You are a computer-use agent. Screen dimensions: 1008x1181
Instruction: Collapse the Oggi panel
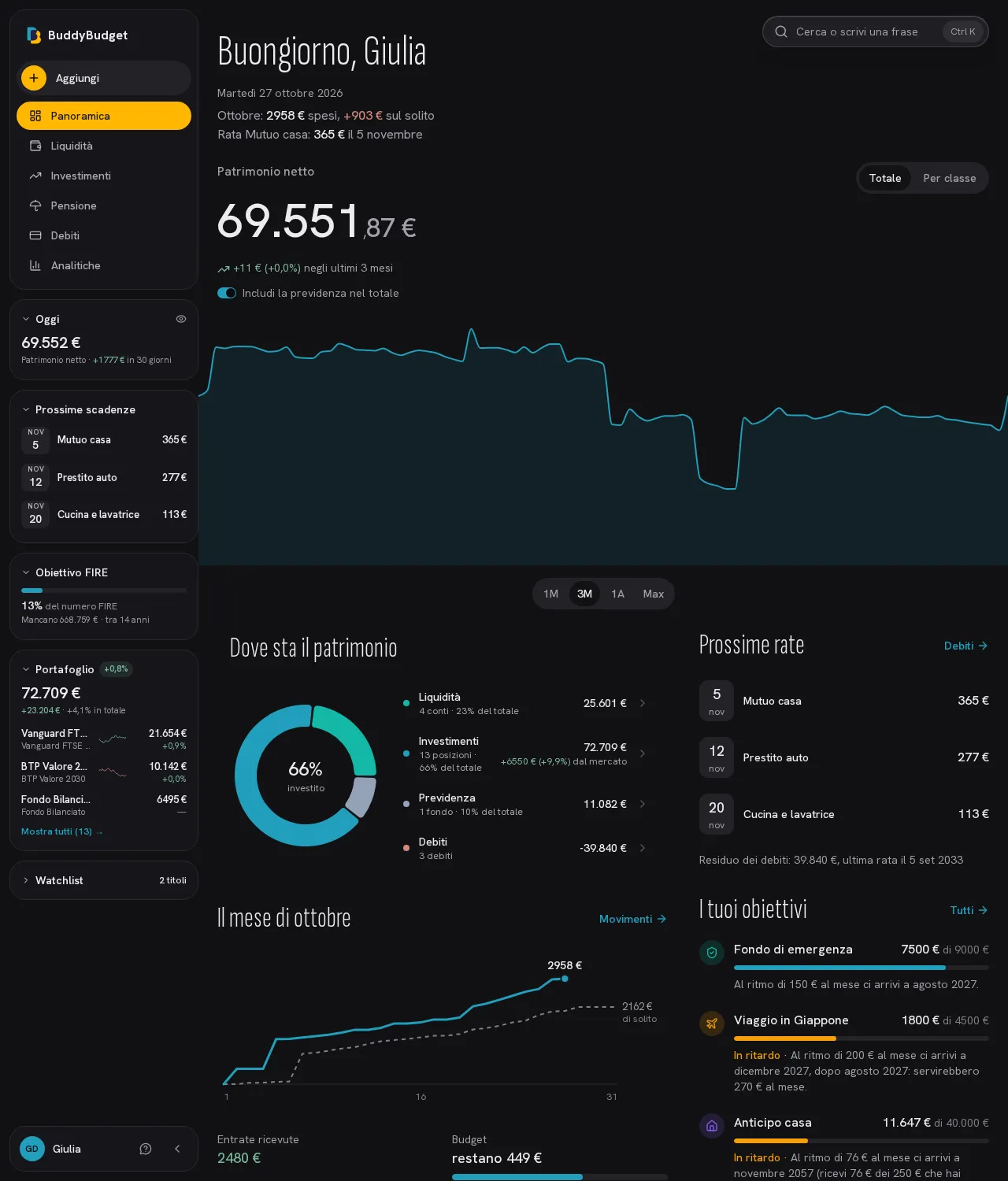[x=26, y=319]
